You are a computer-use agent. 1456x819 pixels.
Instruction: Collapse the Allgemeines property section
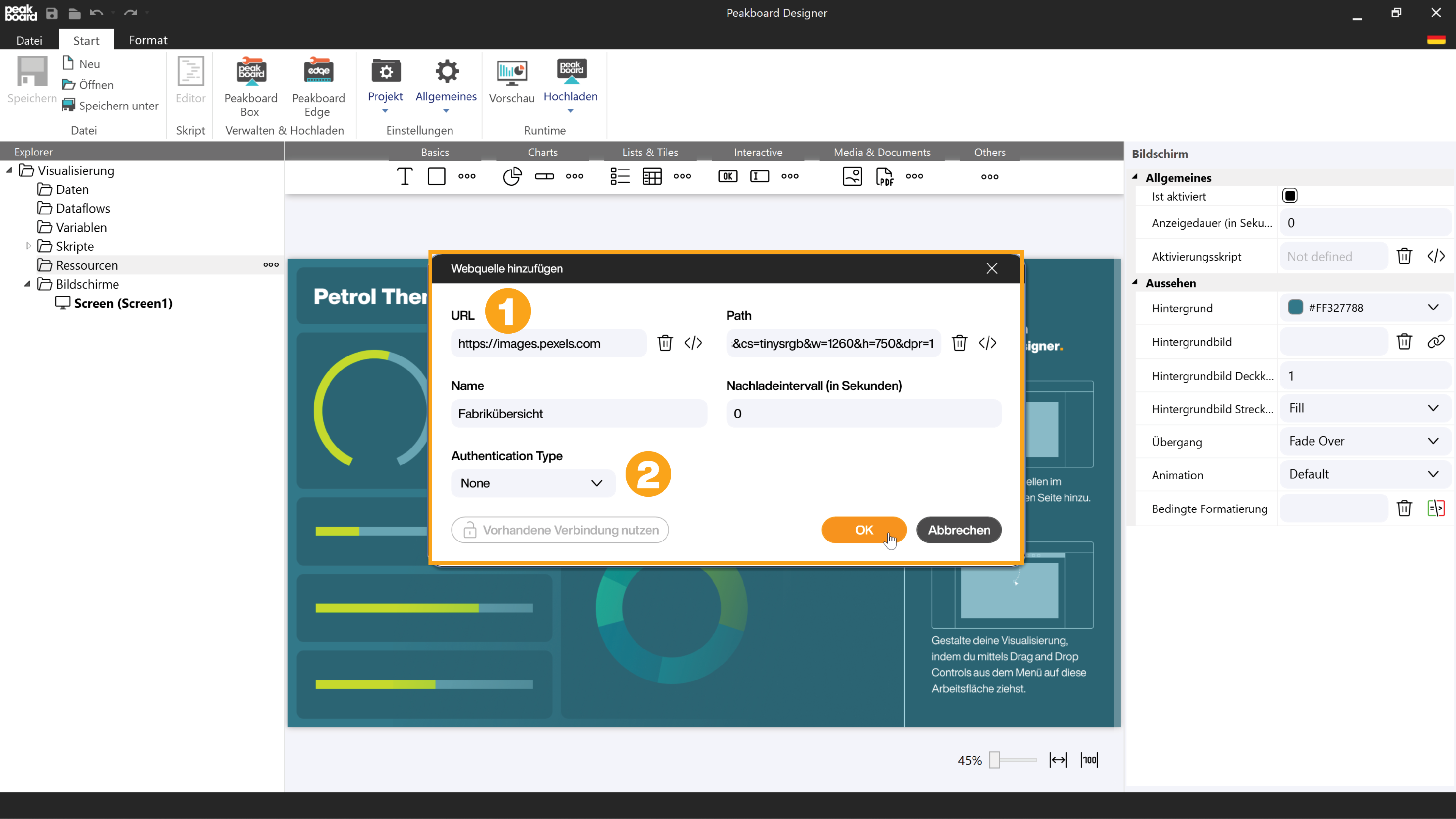(x=1135, y=177)
